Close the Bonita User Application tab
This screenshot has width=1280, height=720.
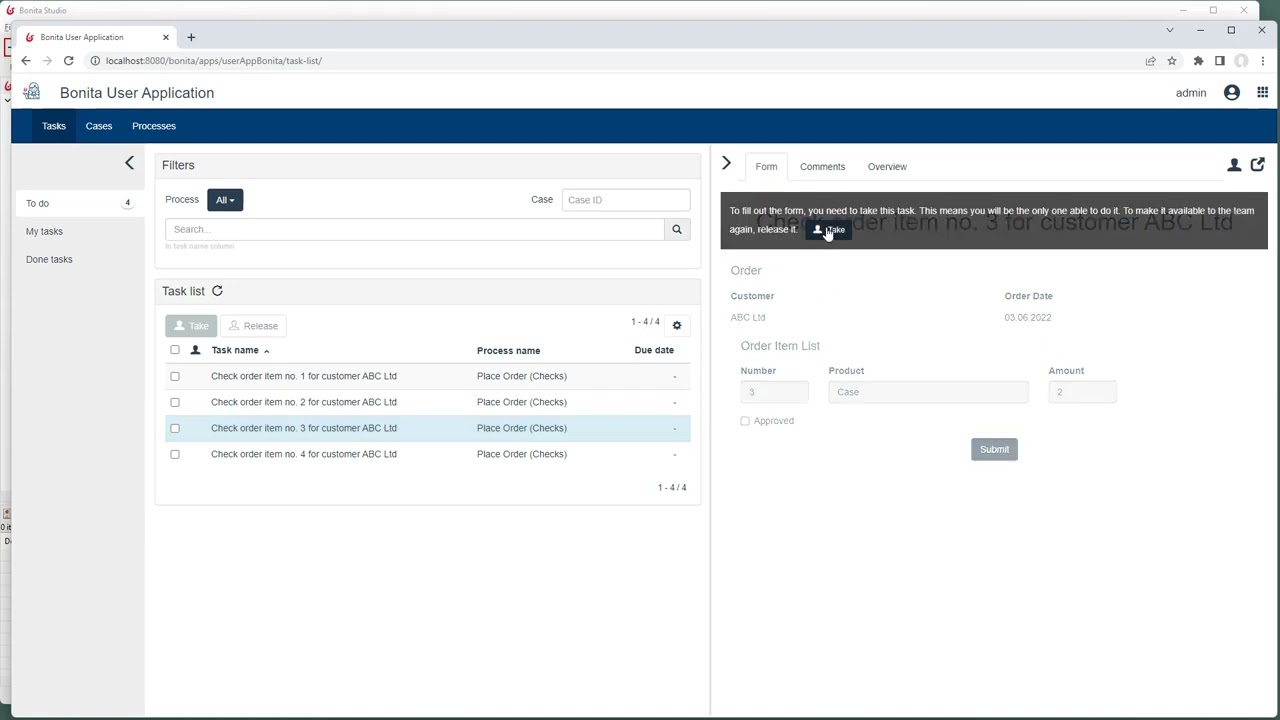pyautogui.click(x=164, y=37)
